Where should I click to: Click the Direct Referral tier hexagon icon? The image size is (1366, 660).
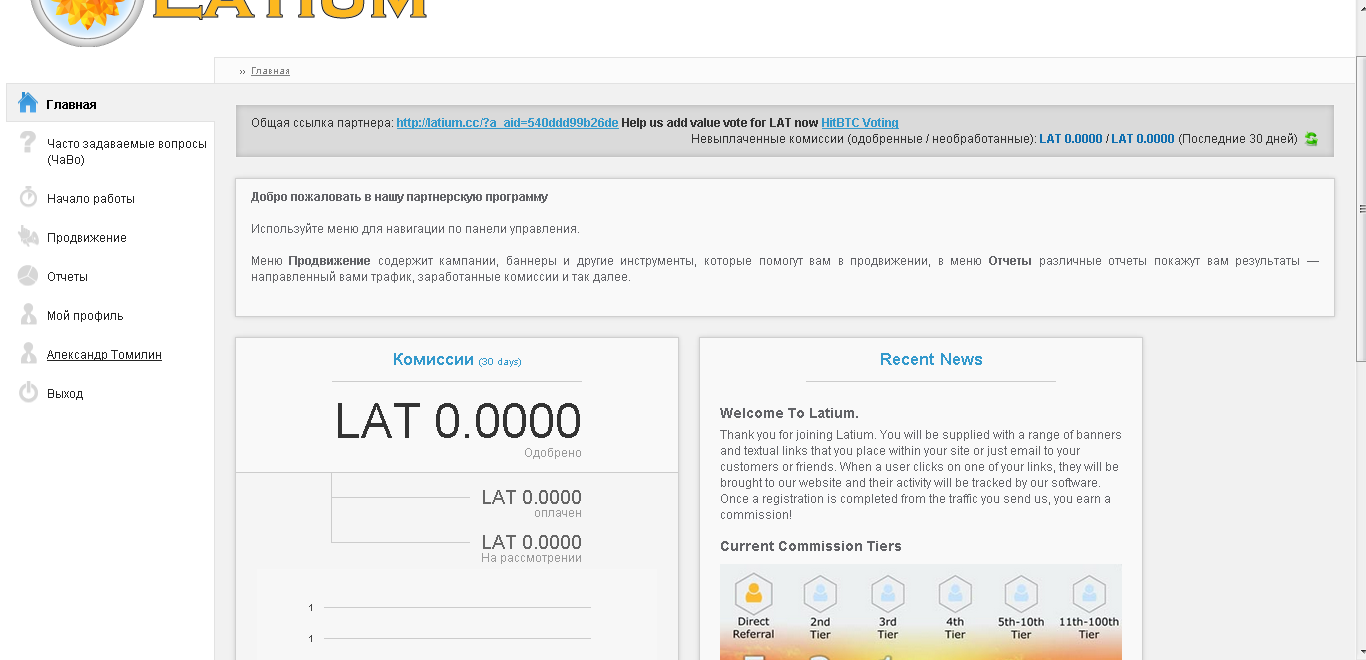753,594
